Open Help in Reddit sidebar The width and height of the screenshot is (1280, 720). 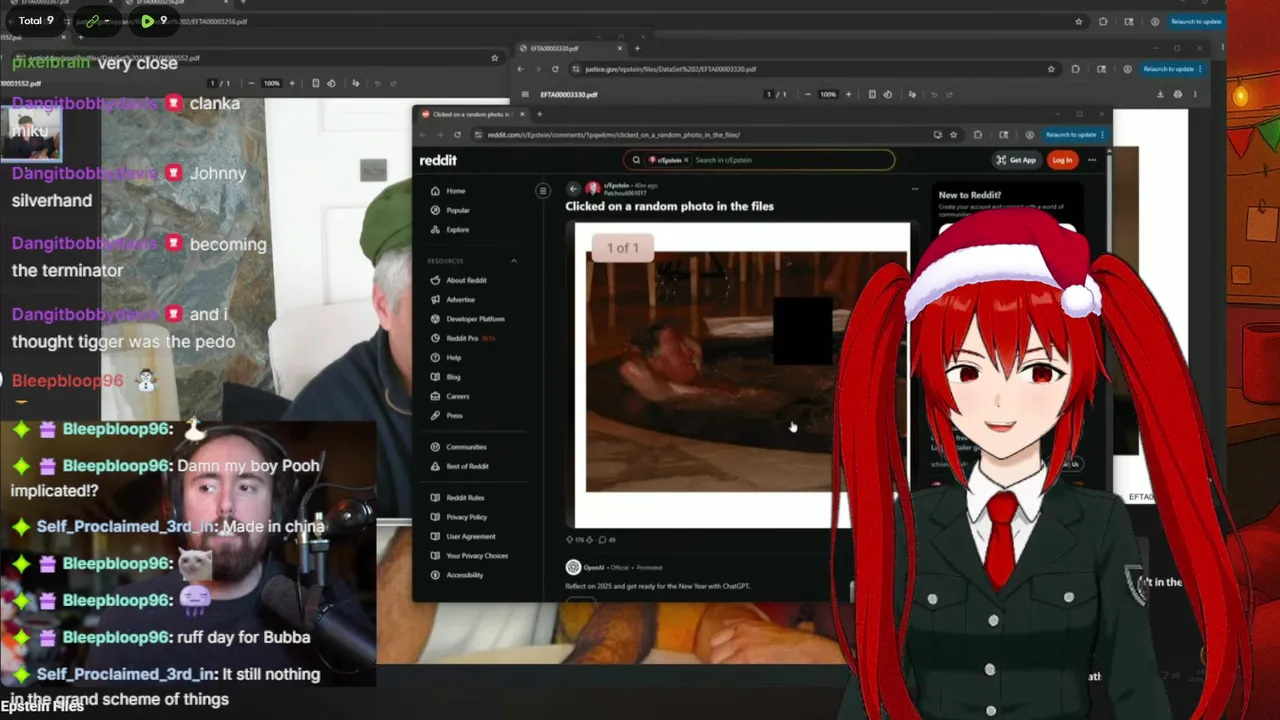click(446, 358)
